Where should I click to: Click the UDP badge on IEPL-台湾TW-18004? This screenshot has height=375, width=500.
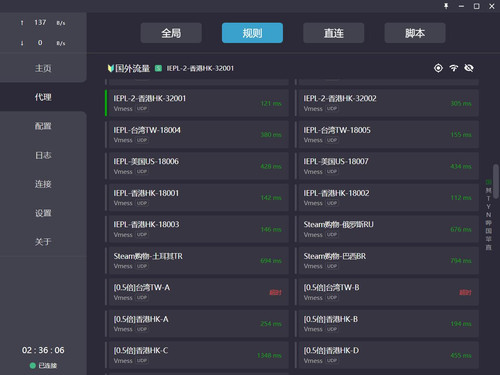[x=142, y=140]
